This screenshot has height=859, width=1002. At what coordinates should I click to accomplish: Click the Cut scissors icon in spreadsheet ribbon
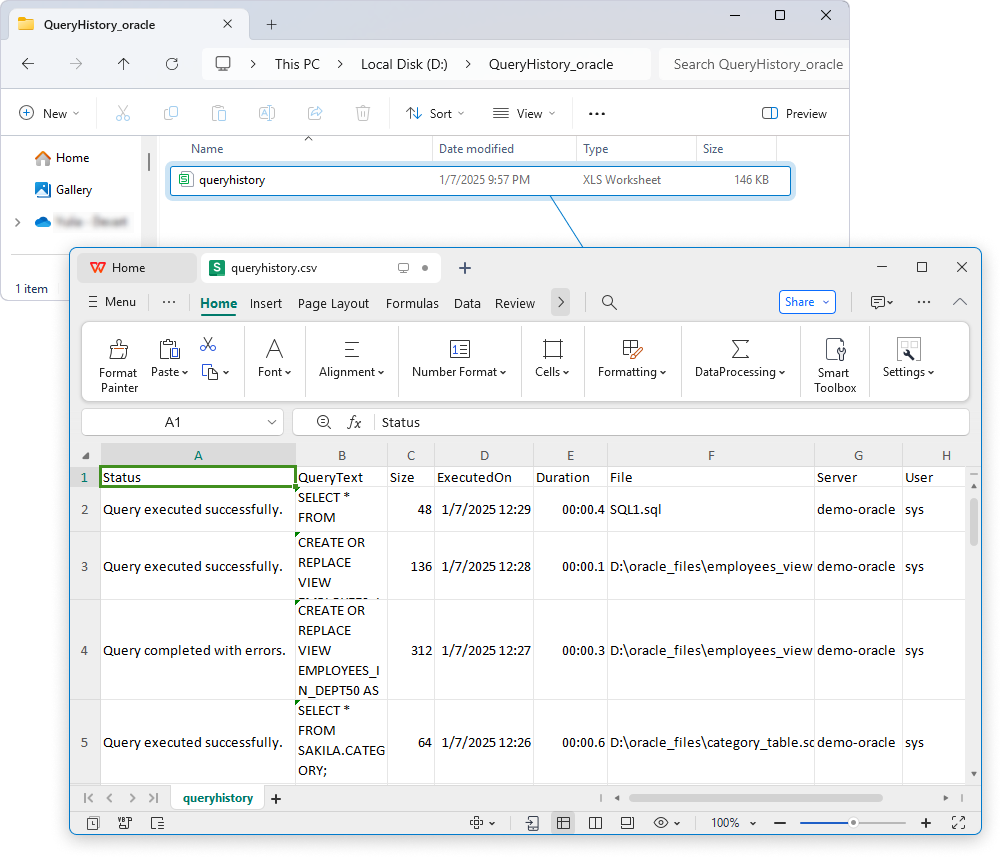tap(208, 345)
